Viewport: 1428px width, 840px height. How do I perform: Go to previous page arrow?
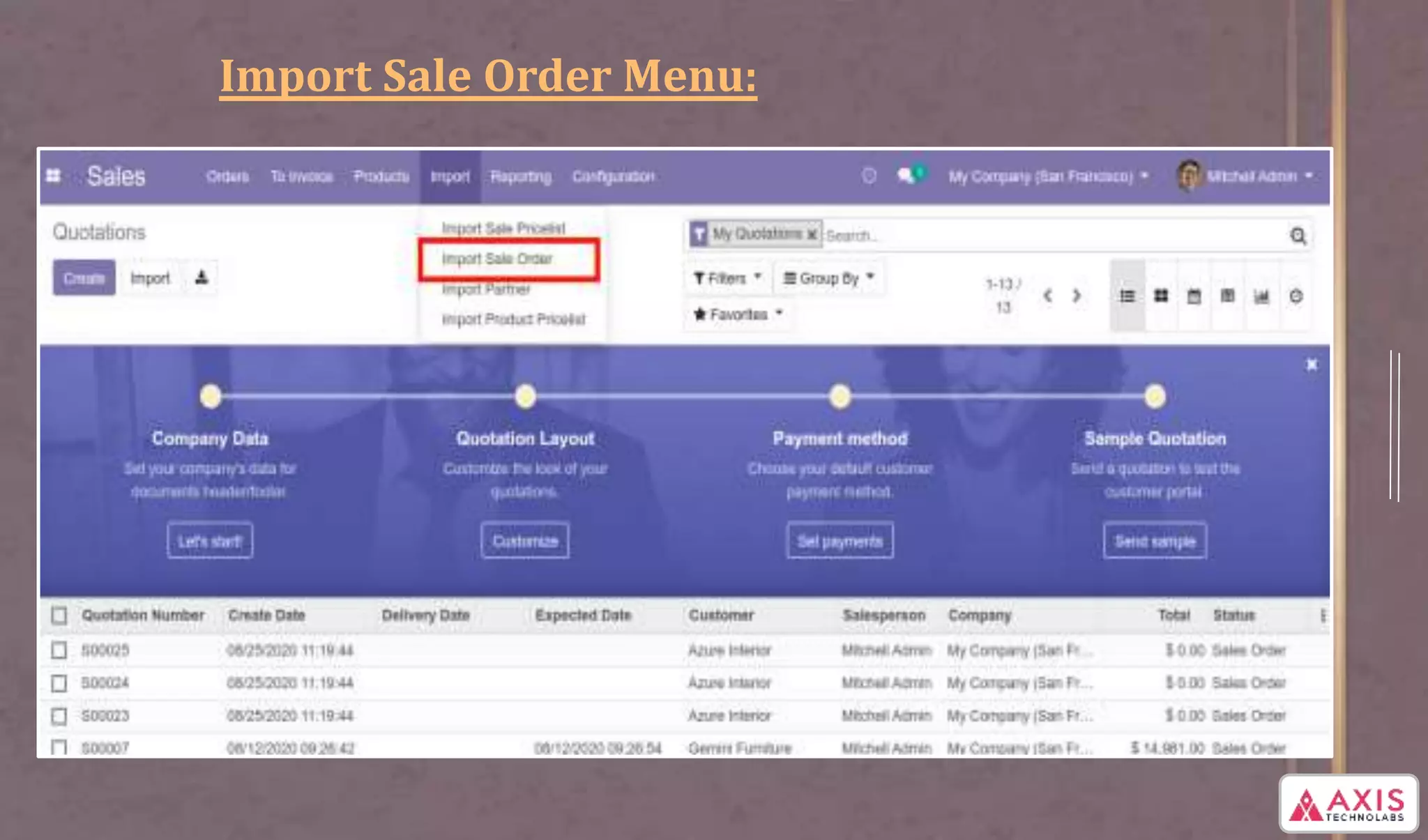click(x=1047, y=296)
